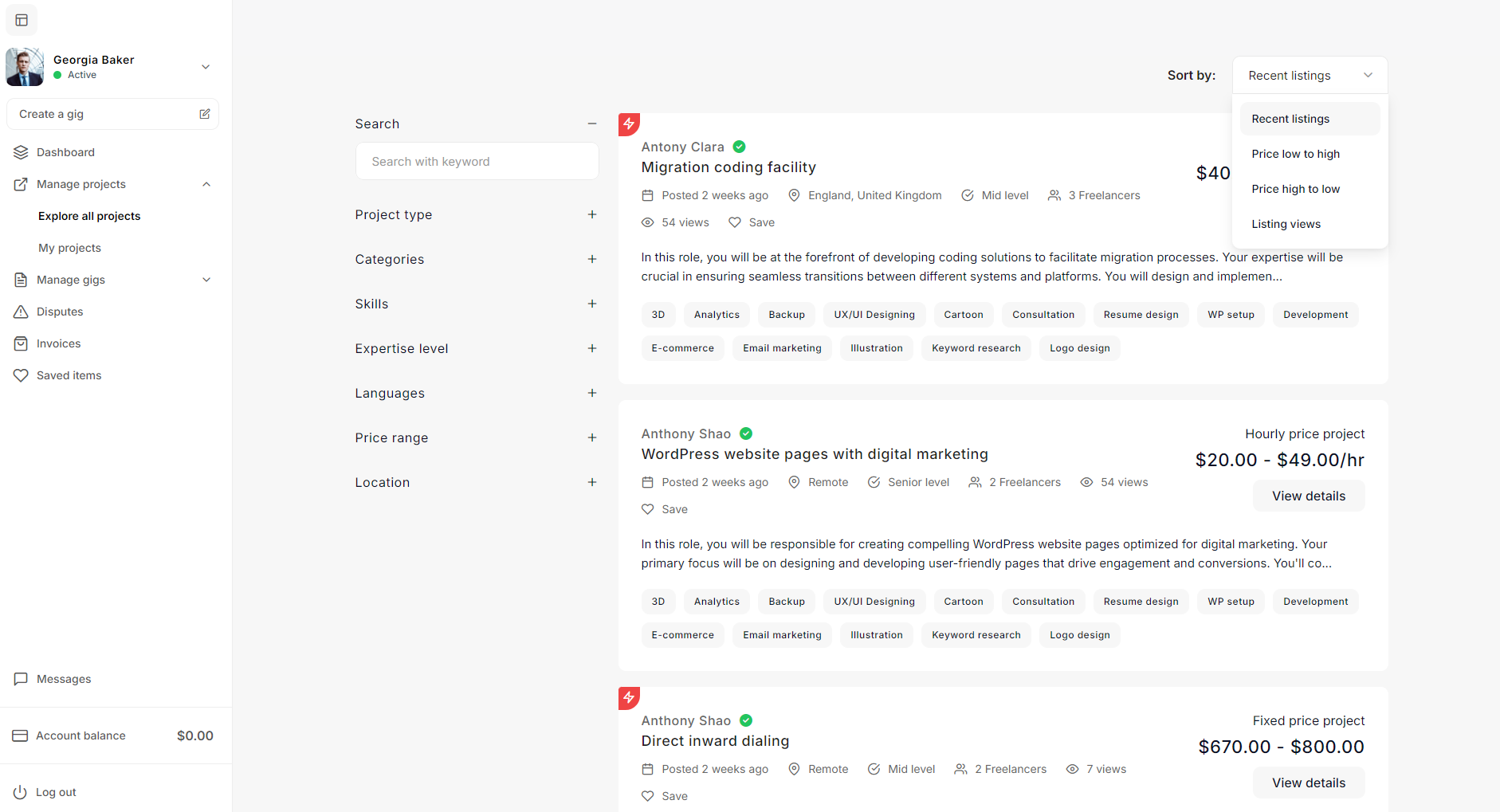Save the Direct inward dialing project

[x=665, y=796]
